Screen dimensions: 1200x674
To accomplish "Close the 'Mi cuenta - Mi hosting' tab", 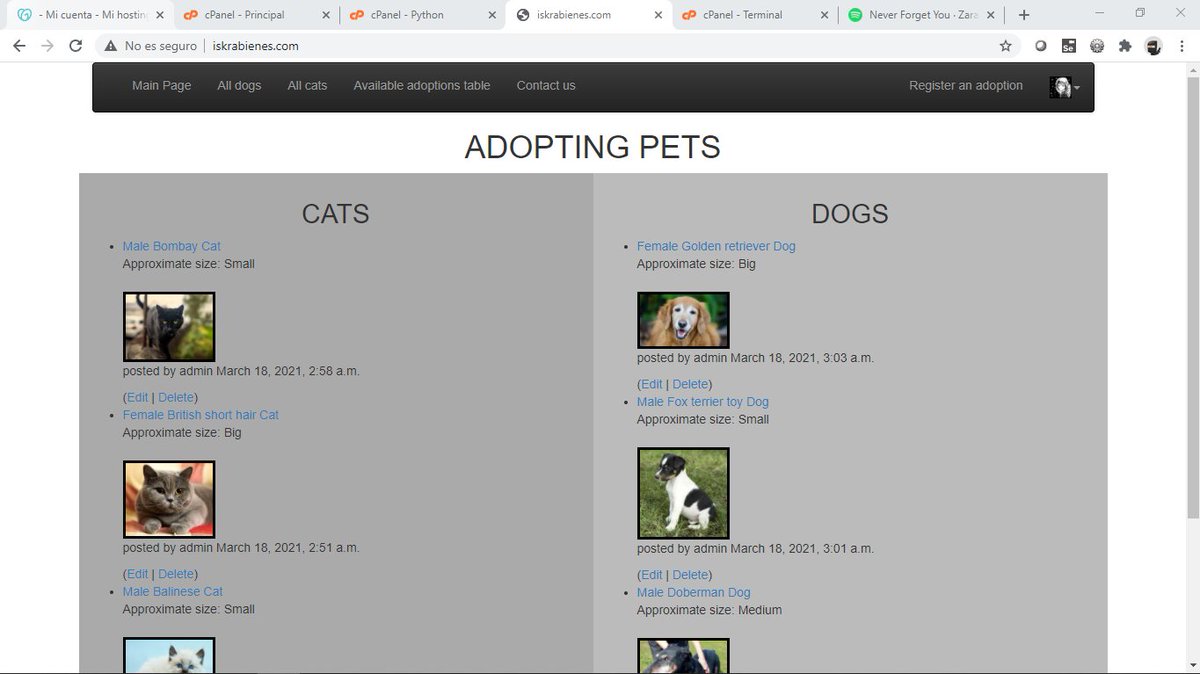I will coord(160,15).
